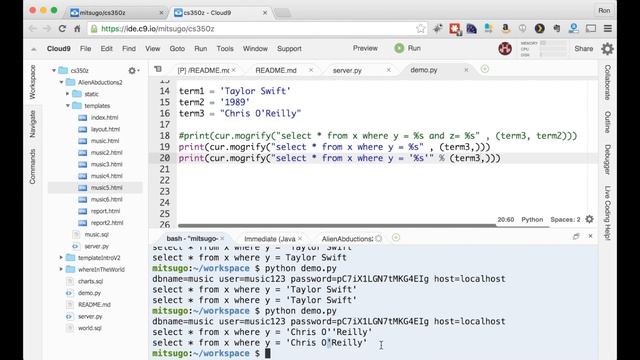The width and height of the screenshot is (640, 360).
Task: Collapse the templates folder
Action: (68, 106)
